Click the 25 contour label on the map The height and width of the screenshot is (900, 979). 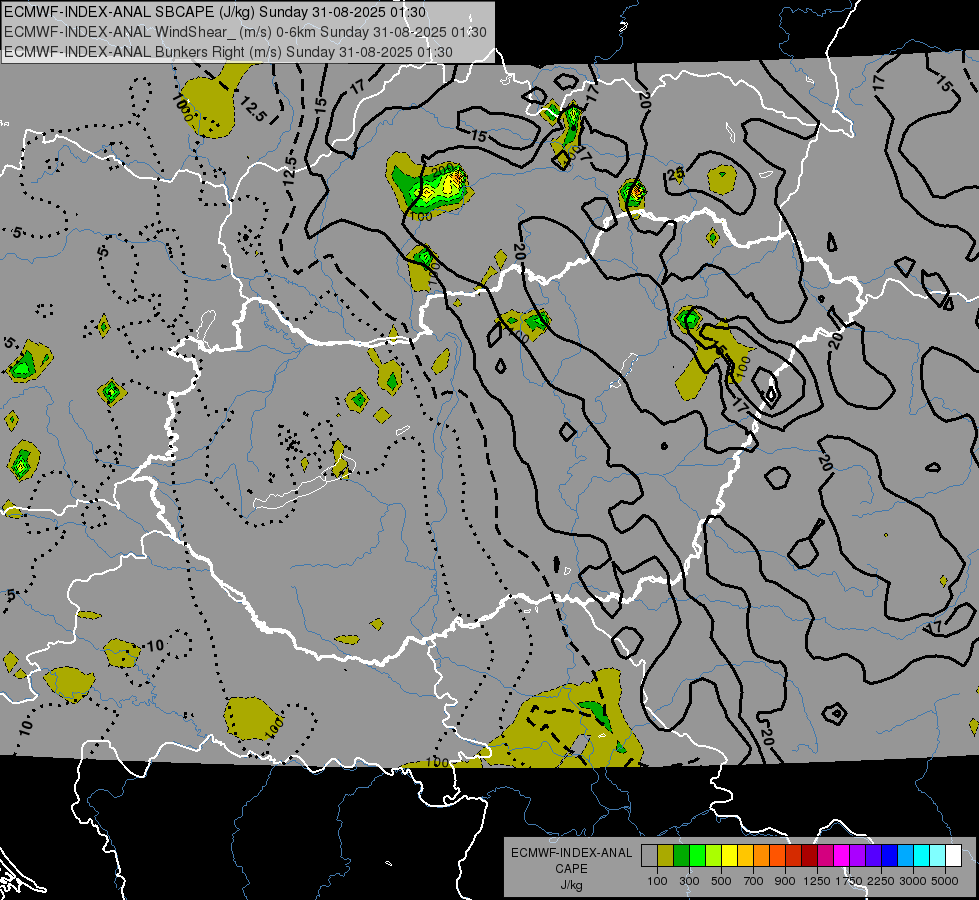point(676,174)
